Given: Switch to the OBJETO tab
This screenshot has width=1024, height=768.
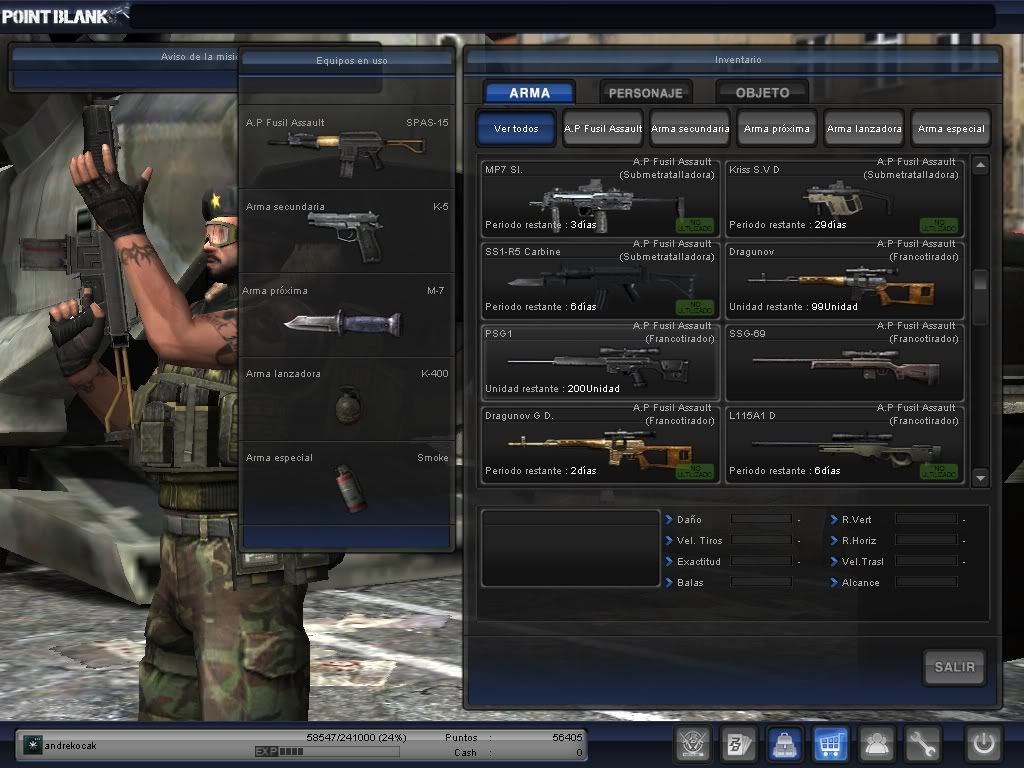Looking at the screenshot, I should pos(762,93).
